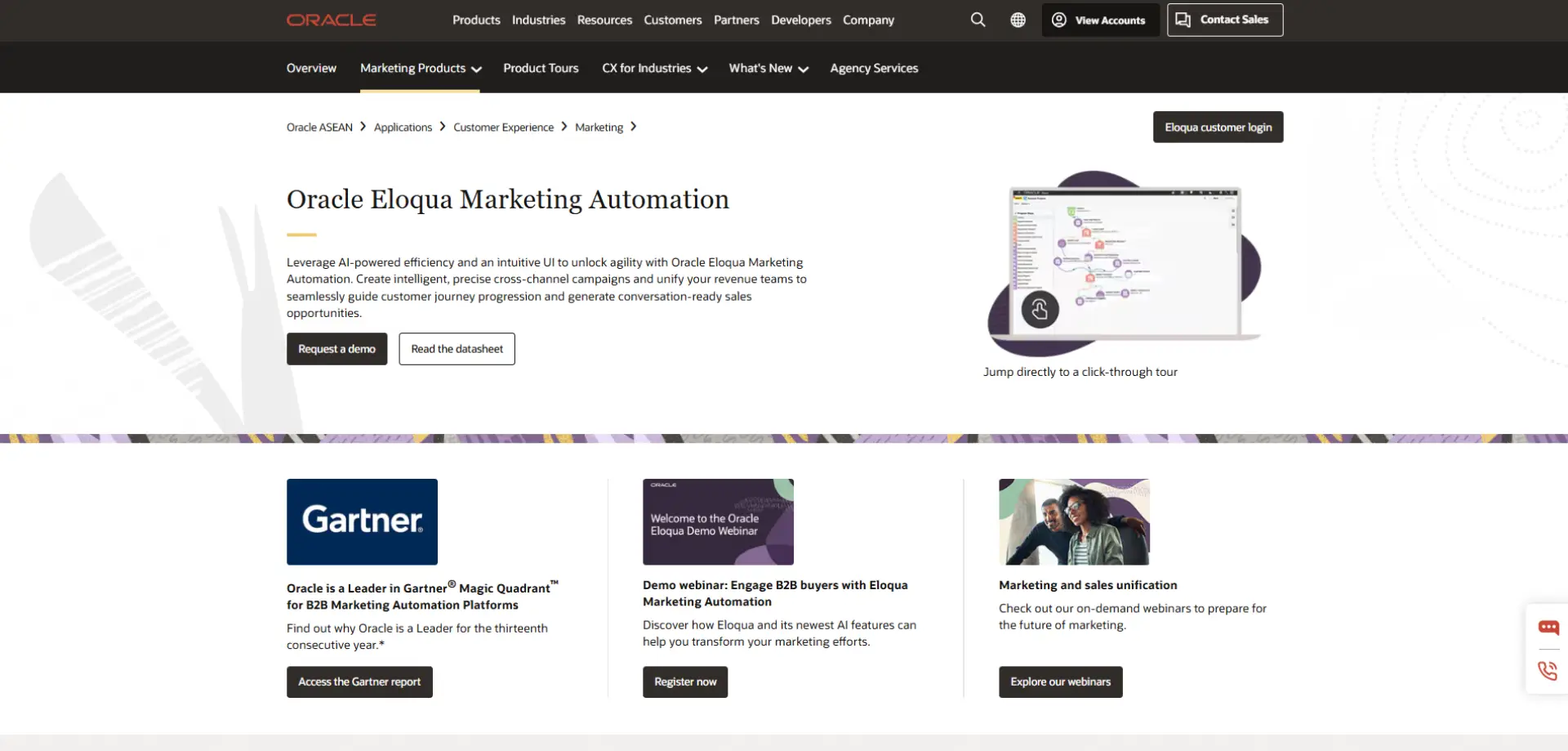Open the globe country selector icon

[x=1018, y=20]
